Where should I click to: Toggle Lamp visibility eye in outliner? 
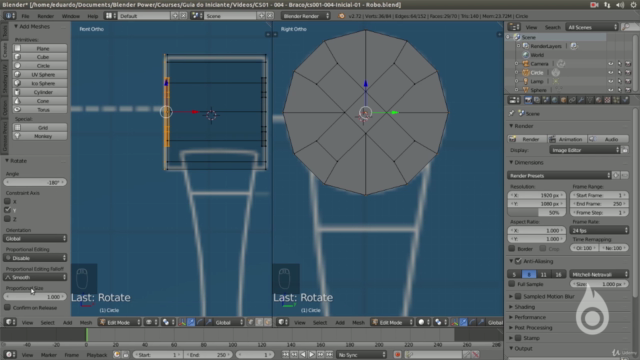(x=611, y=81)
